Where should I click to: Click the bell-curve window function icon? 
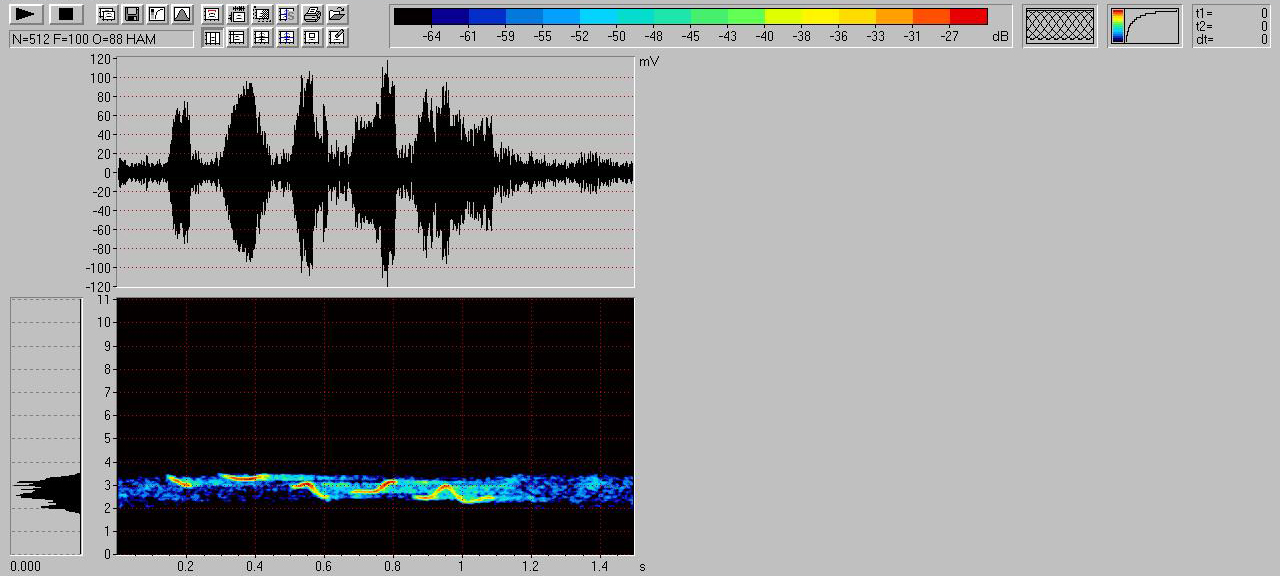click(181, 14)
